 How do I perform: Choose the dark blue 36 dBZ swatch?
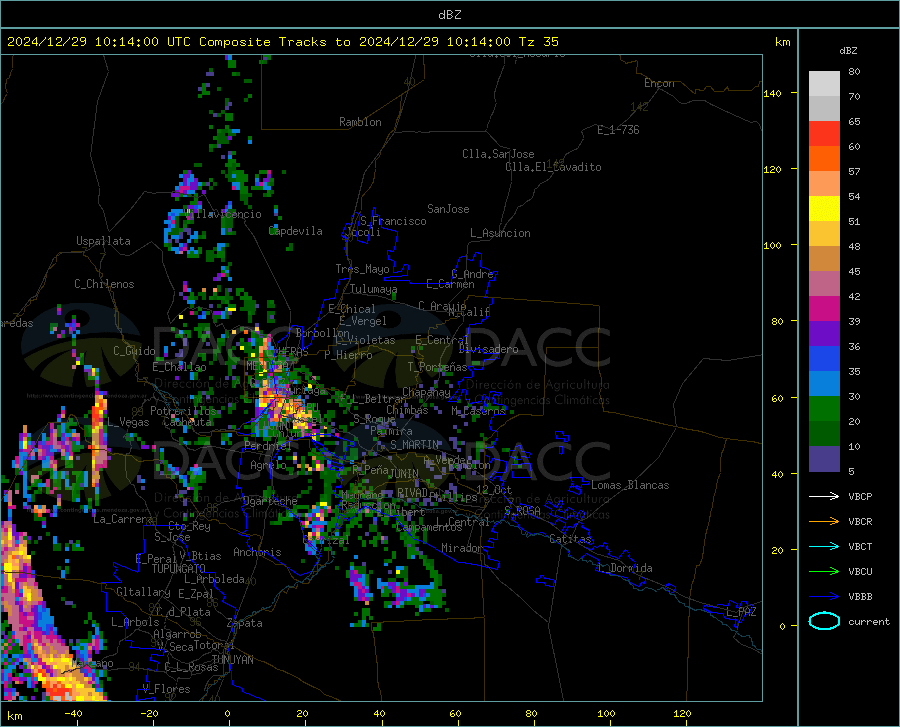coord(824,359)
